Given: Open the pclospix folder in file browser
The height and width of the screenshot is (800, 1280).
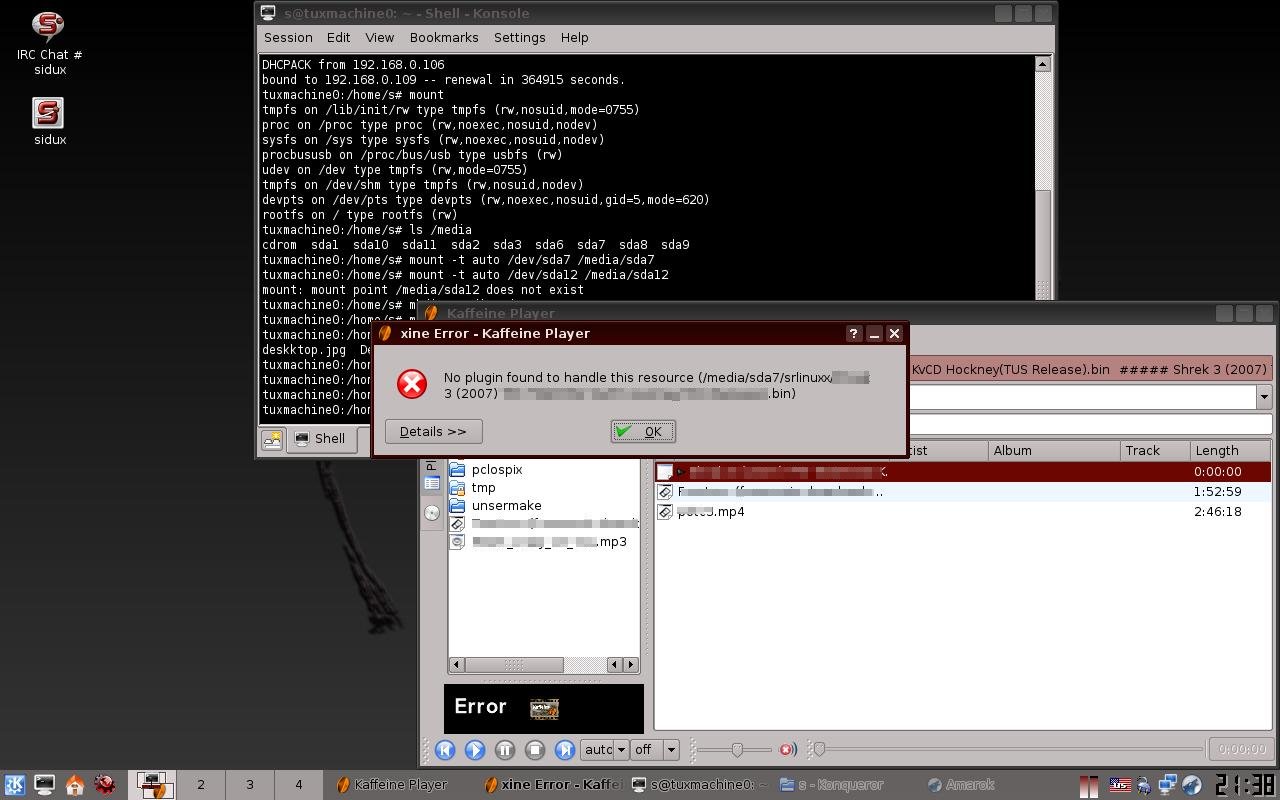Looking at the screenshot, I should (487, 470).
